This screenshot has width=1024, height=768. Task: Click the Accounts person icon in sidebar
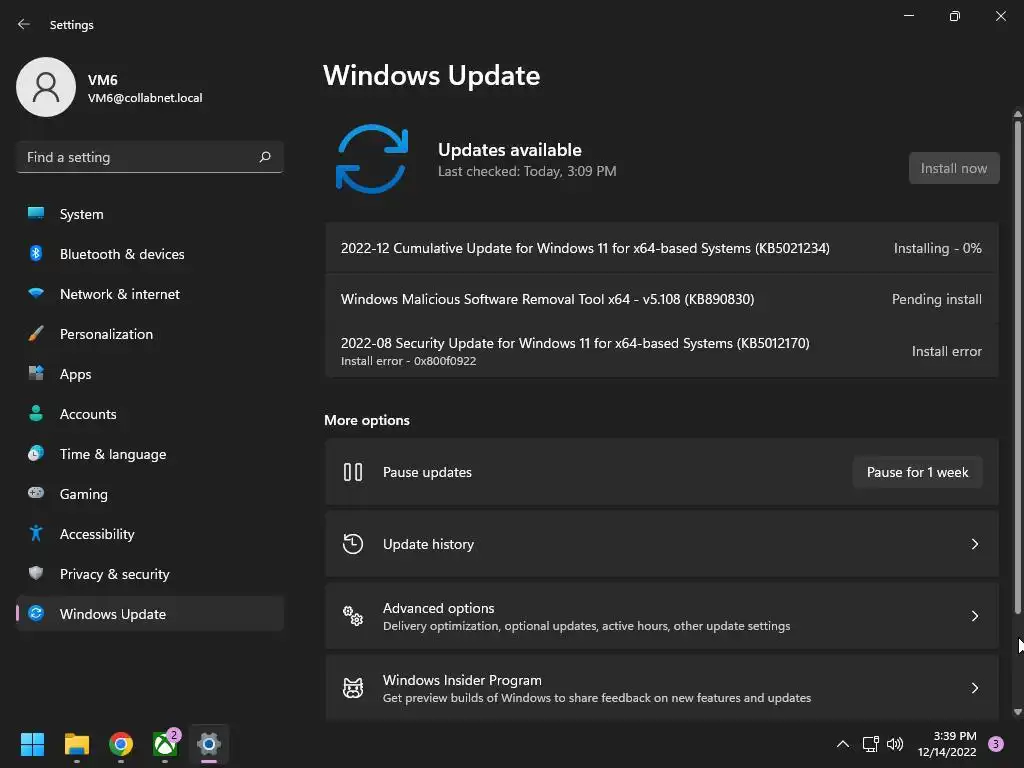click(36, 413)
